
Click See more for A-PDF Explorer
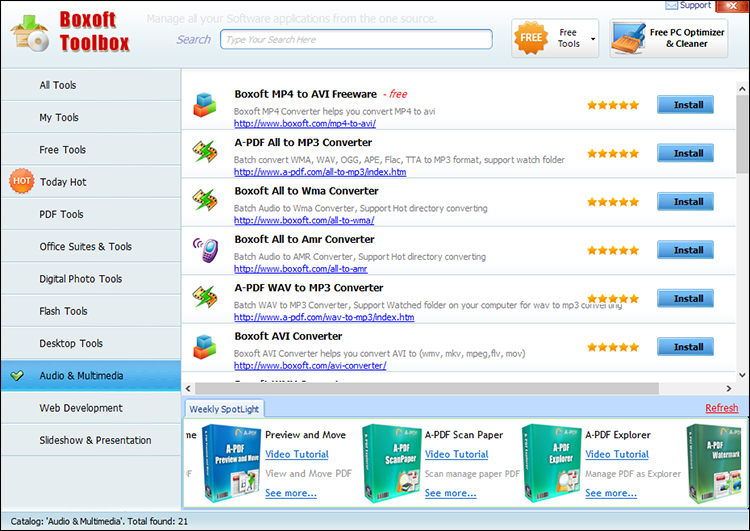coord(611,493)
